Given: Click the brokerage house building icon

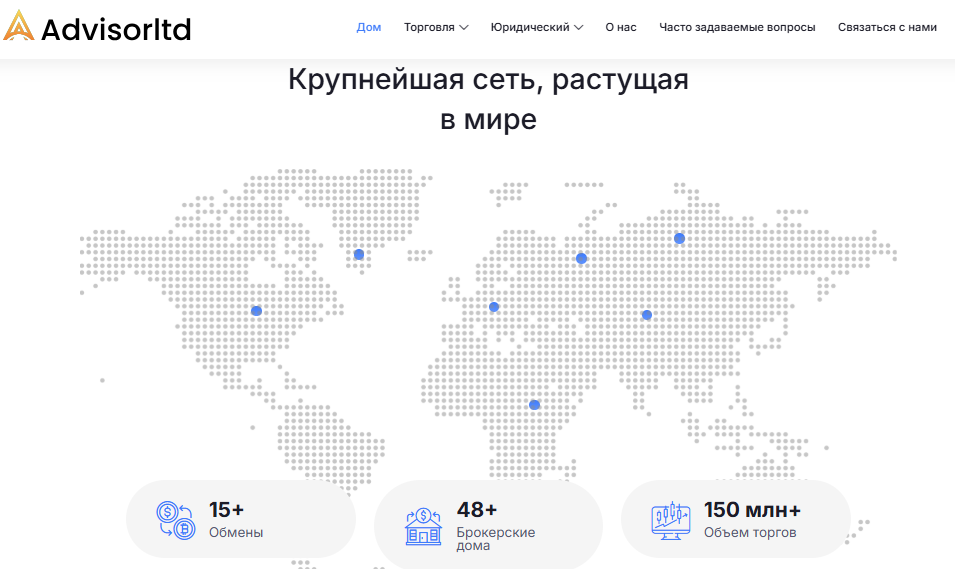Looking at the screenshot, I should (423, 526).
